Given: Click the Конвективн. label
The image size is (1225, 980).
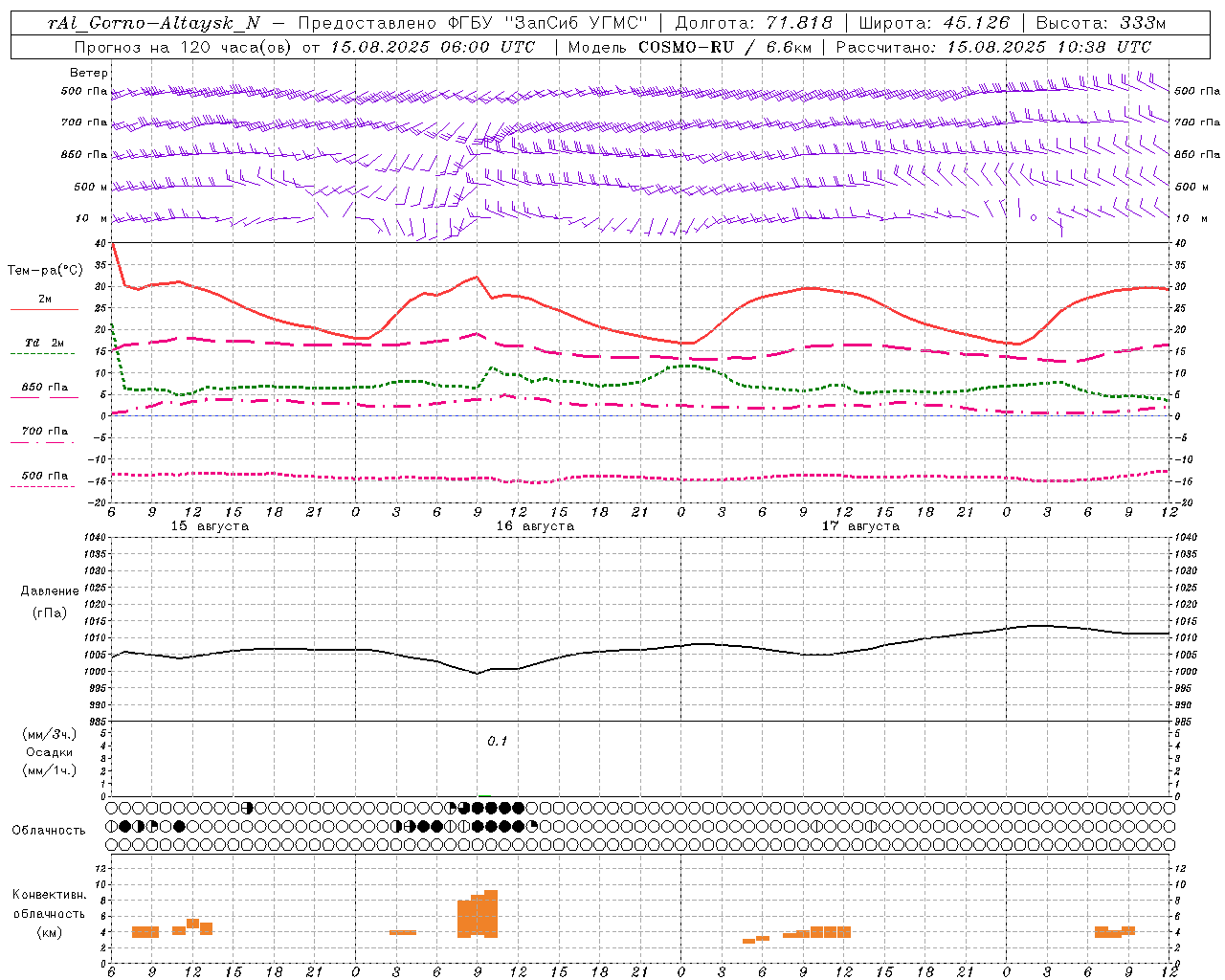Looking at the screenshot, I should pyautogui.click(x=50, y=895).
